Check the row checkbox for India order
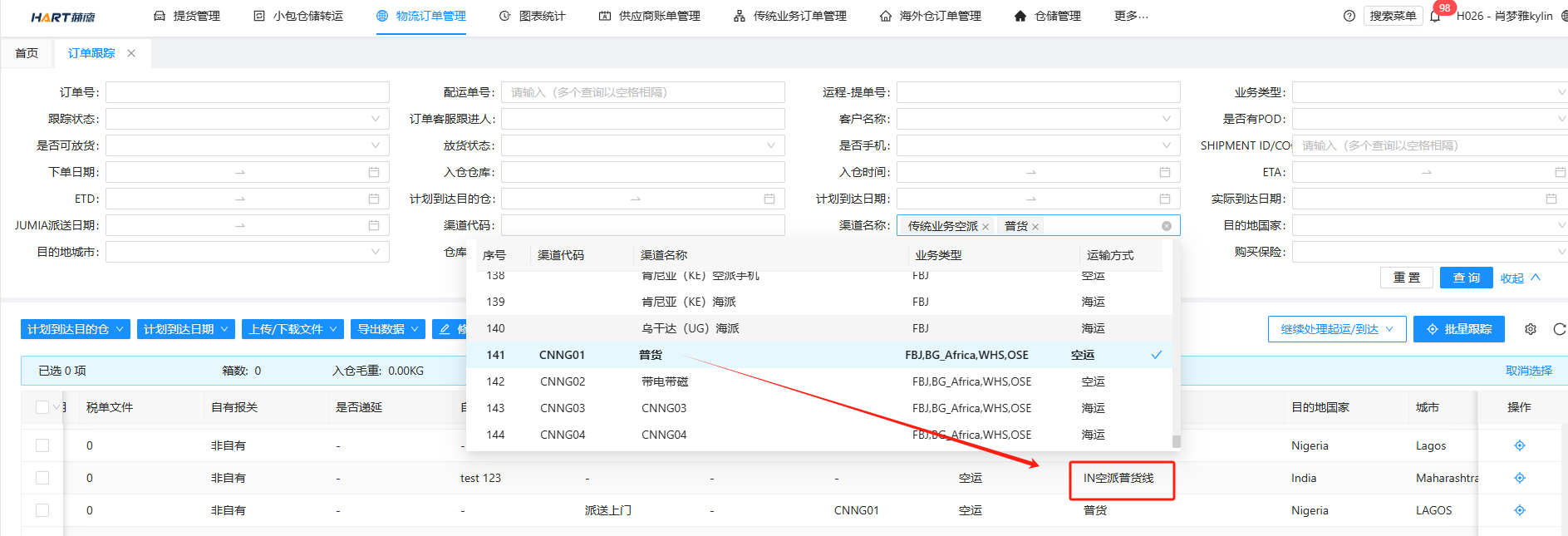This screenshot has height=536, width=1568. pyautogui.click(x=42, y=478)
